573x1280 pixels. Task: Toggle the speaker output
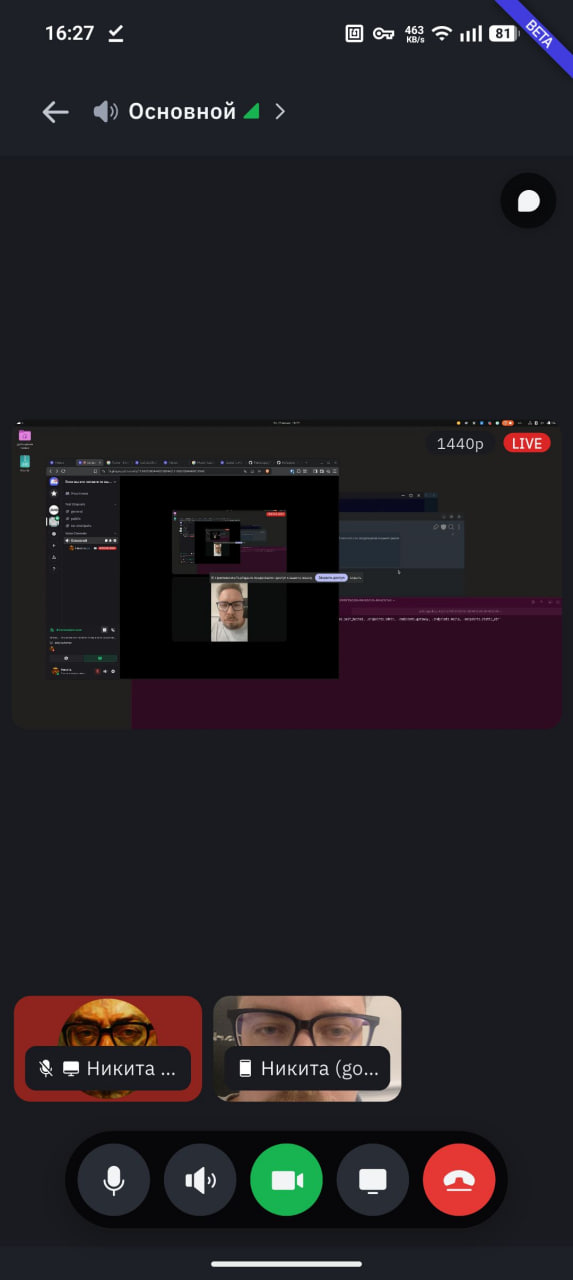(x=200, y=1180)
